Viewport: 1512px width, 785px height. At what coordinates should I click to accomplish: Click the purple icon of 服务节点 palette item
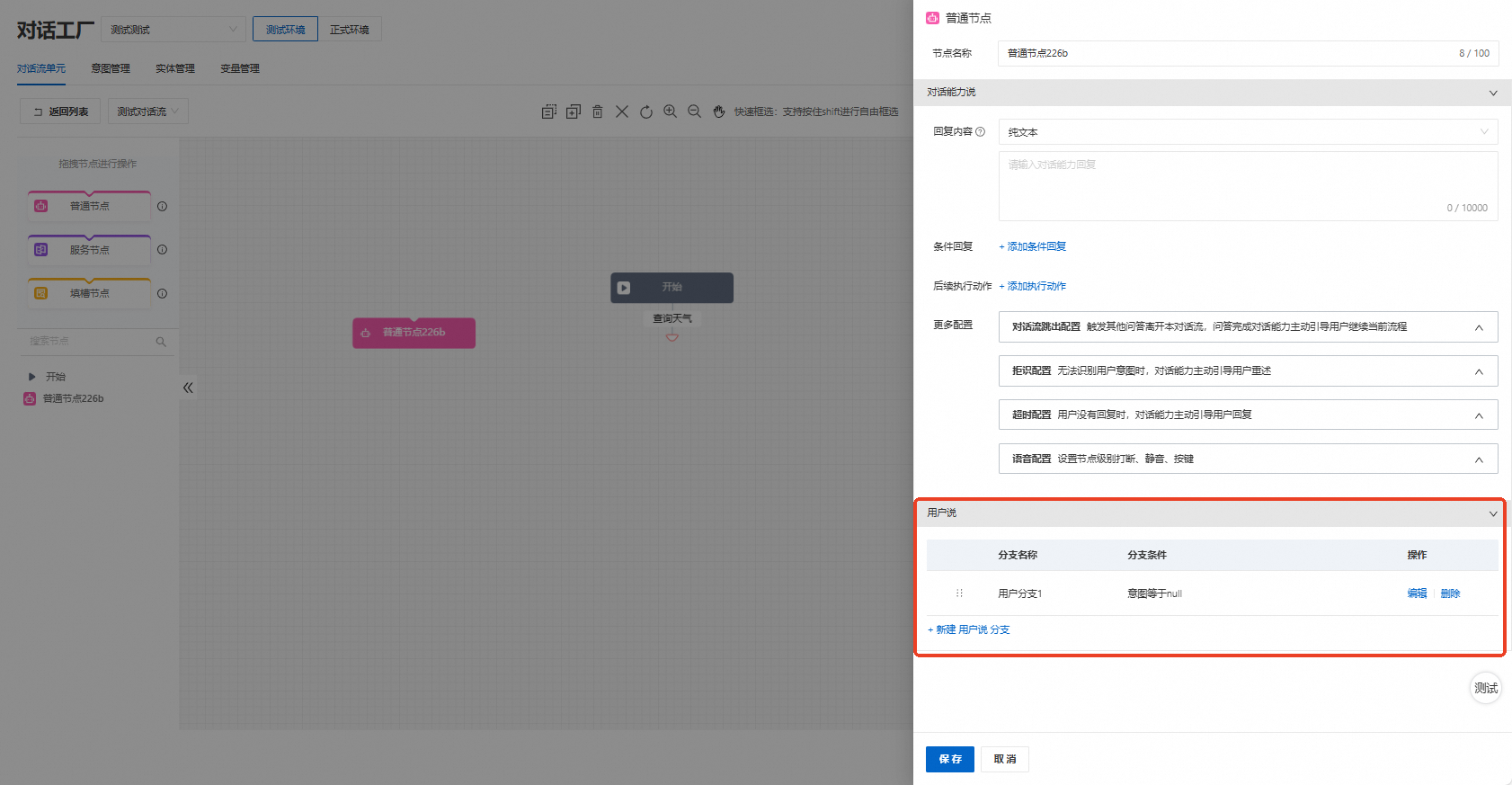tap(40, 250)
